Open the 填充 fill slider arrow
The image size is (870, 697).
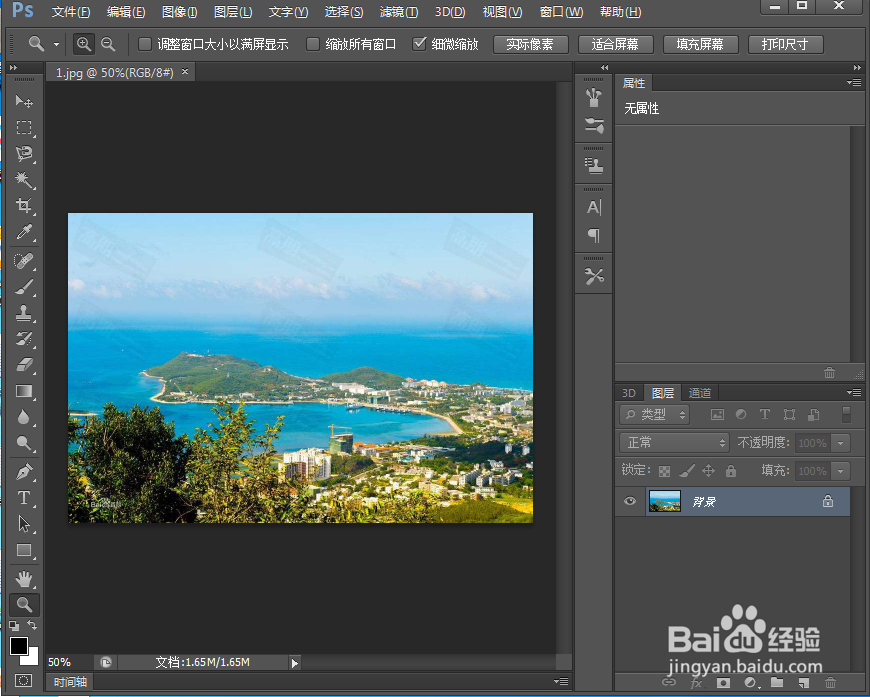coord(841,471)
